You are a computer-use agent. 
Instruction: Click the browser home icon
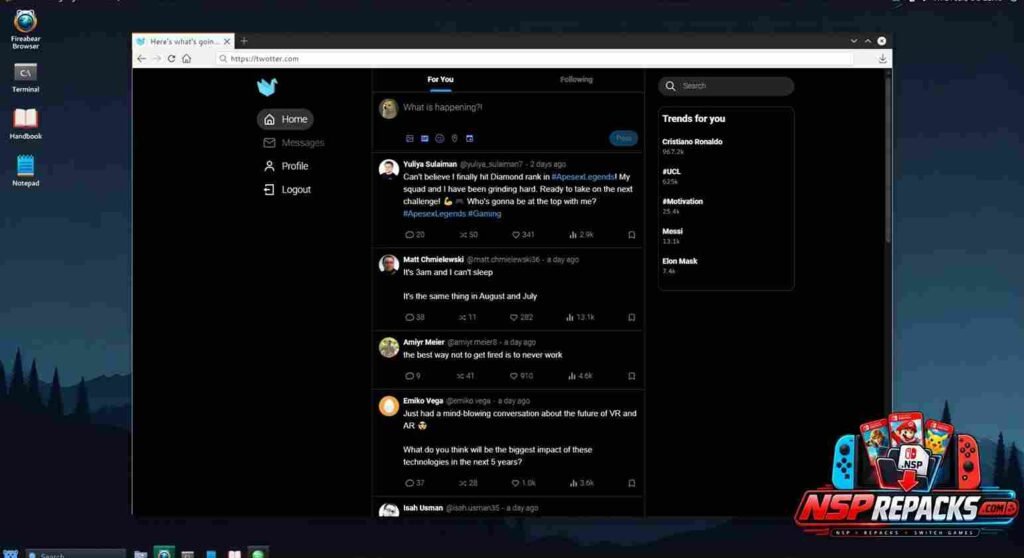(187, 59)
